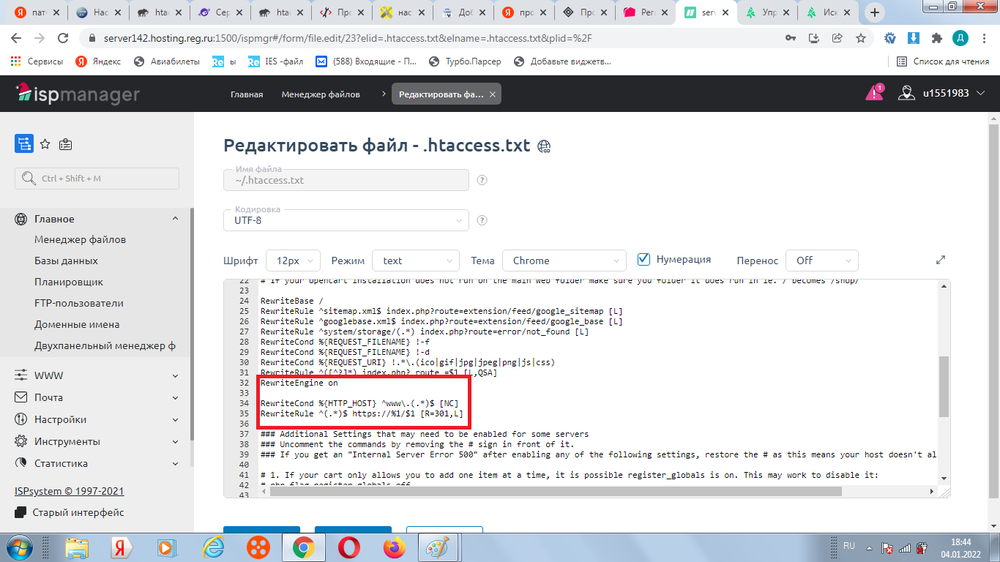This screenshot has width=1000, height=562.
Task: Open the Internet Explorer taskbar icon
Action: 213,547
